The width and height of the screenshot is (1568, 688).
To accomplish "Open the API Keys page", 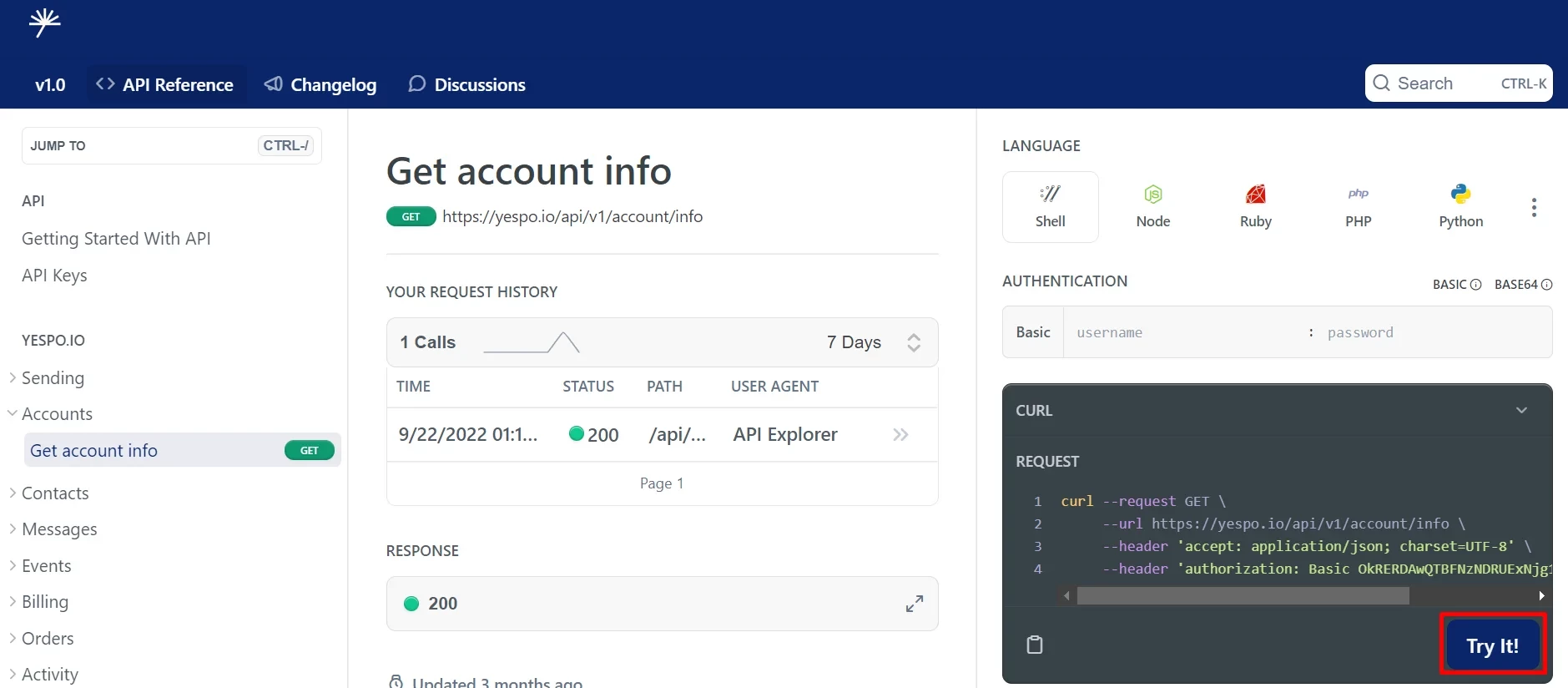I will point(54,276).
